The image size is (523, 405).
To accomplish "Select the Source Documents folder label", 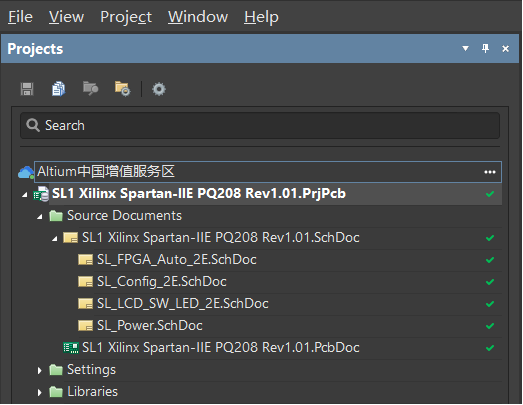I will 124,216.
